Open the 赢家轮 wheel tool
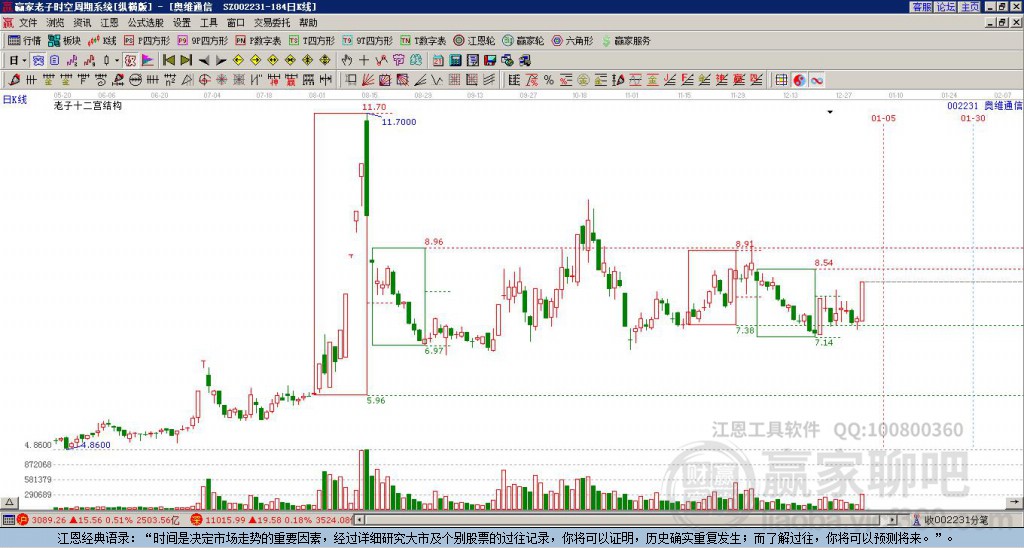The image size is (1024, 548). 523,40
